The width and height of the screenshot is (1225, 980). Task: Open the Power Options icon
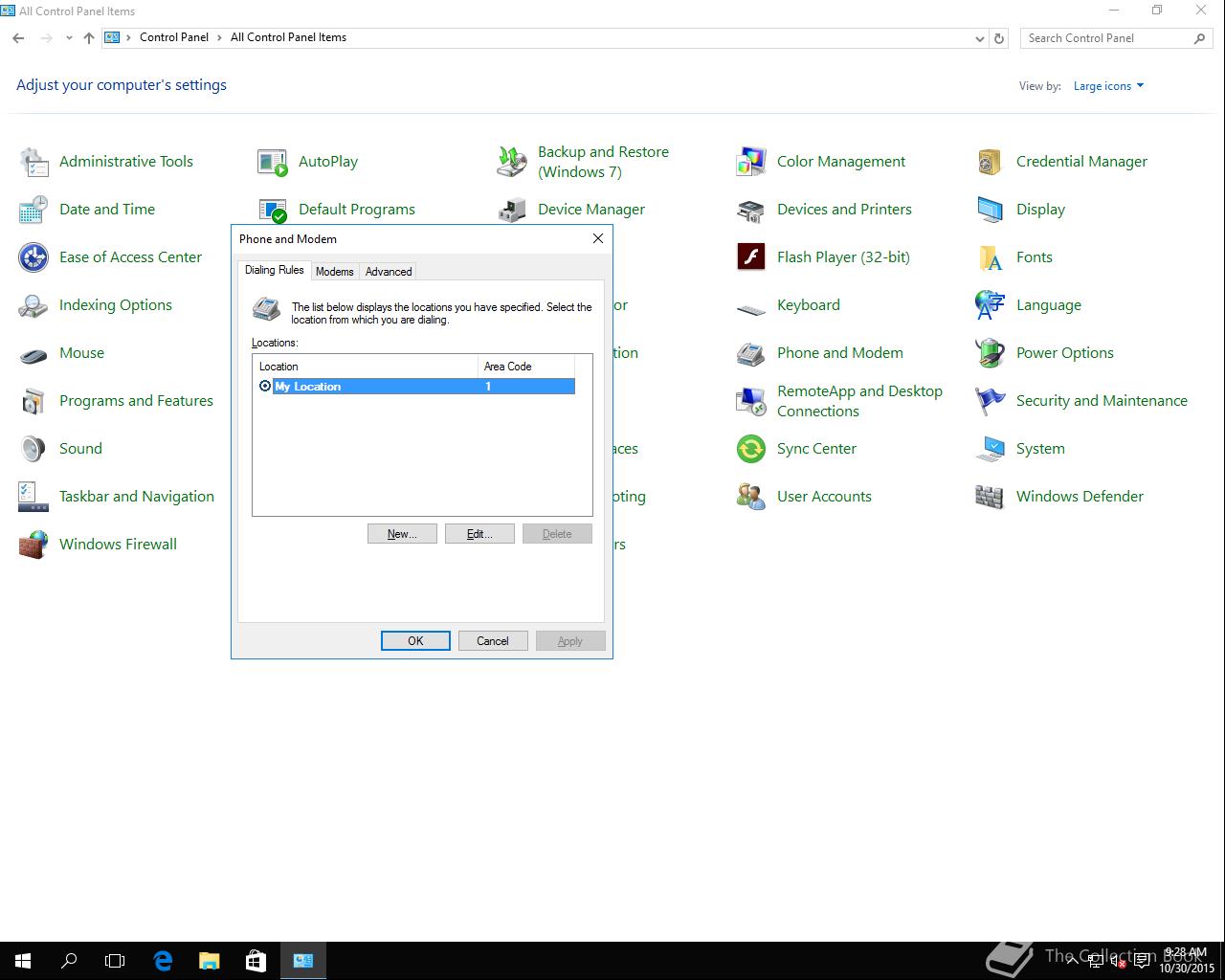(x=991, y=353)
